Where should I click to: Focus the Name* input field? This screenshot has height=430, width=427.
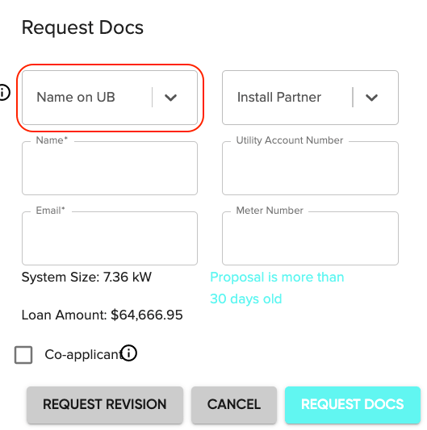pyautogui.click(x=110, y=168)
